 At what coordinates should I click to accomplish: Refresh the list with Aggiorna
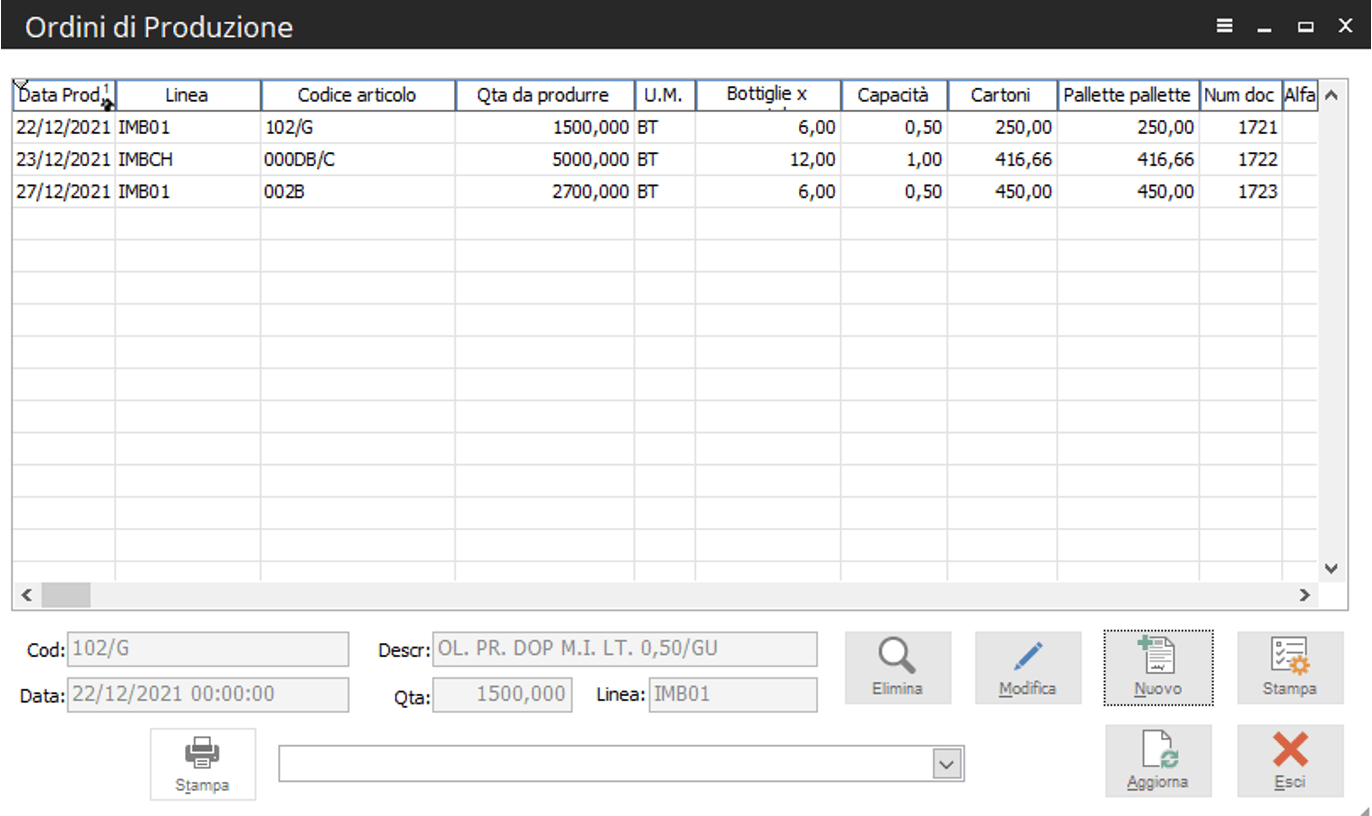[x=1158, y=761]
